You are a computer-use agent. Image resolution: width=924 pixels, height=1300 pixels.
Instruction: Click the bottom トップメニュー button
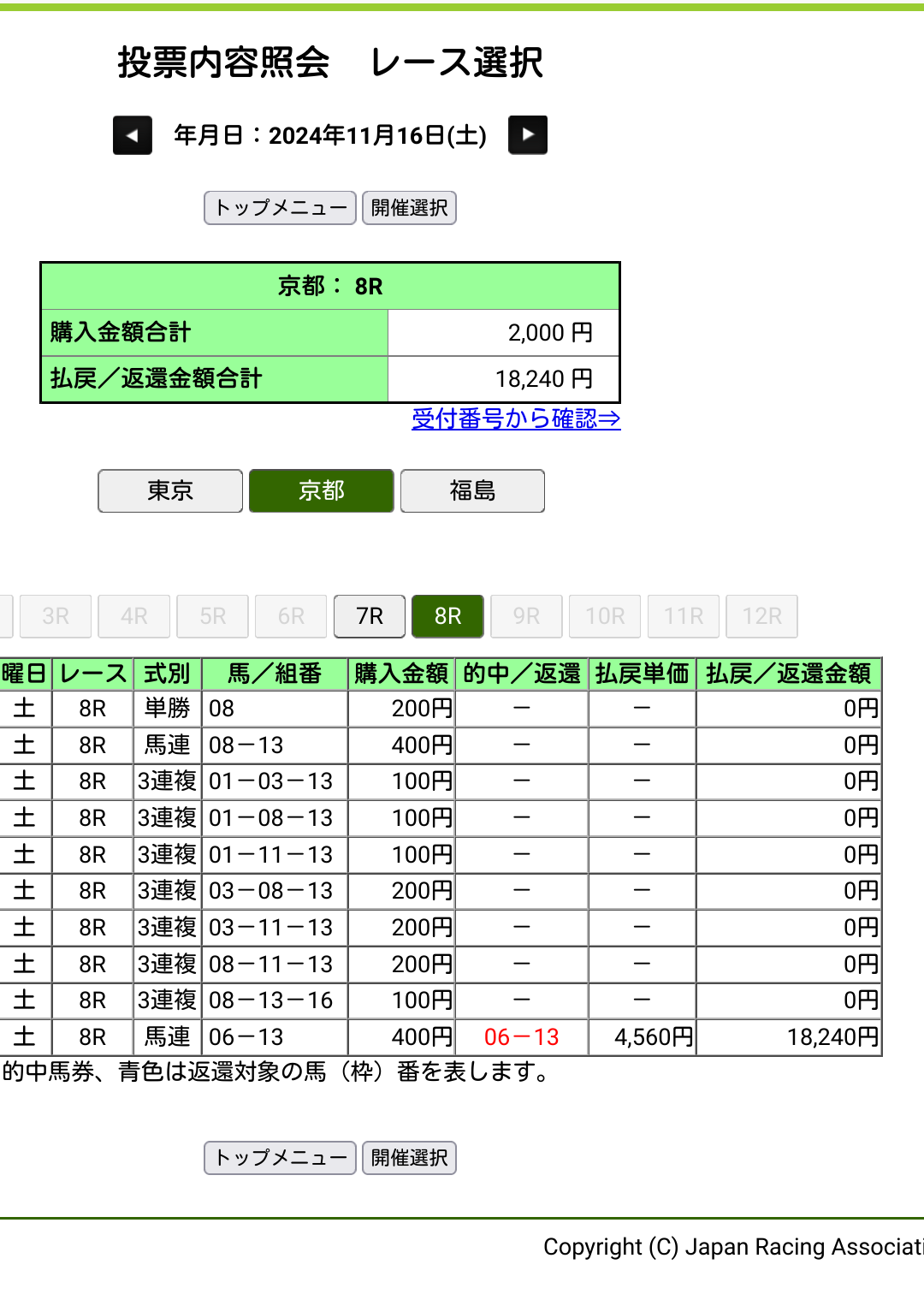pos(280,1158)
